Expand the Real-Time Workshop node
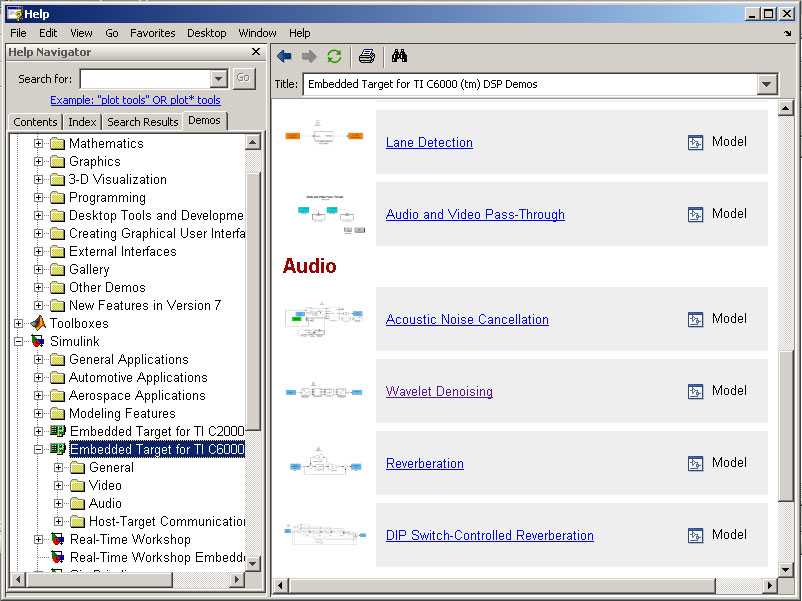 pos(38,539)
